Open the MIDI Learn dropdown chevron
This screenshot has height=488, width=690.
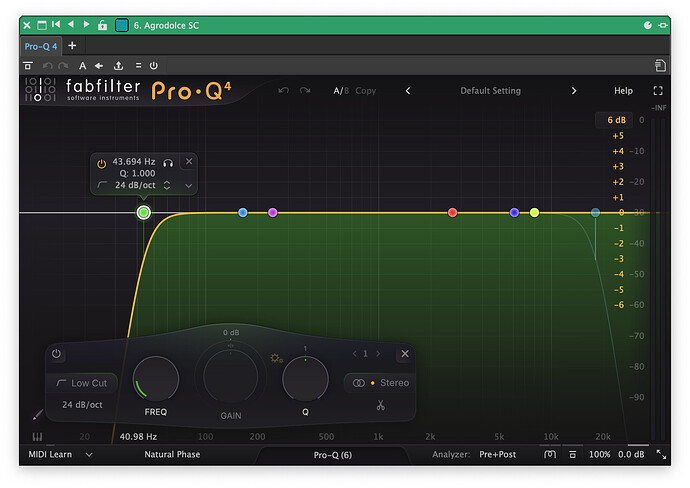click(x=89, y=455)
